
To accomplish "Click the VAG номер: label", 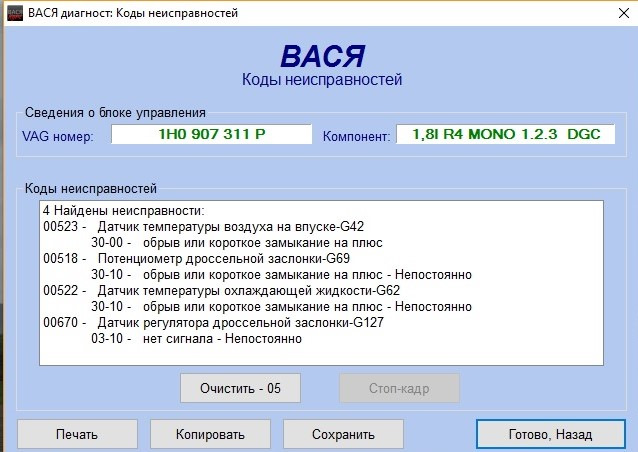I will 58,136.
